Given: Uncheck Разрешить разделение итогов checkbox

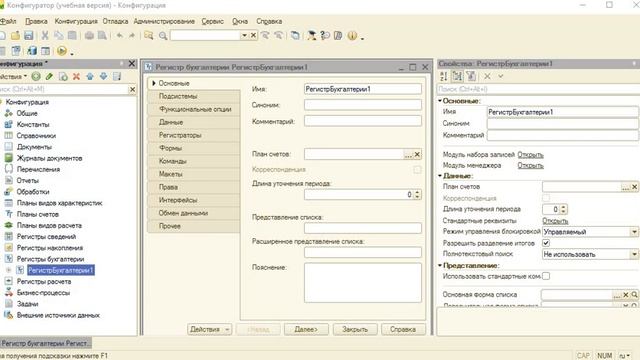Looking at the screenshot, I should click(546, 243).
